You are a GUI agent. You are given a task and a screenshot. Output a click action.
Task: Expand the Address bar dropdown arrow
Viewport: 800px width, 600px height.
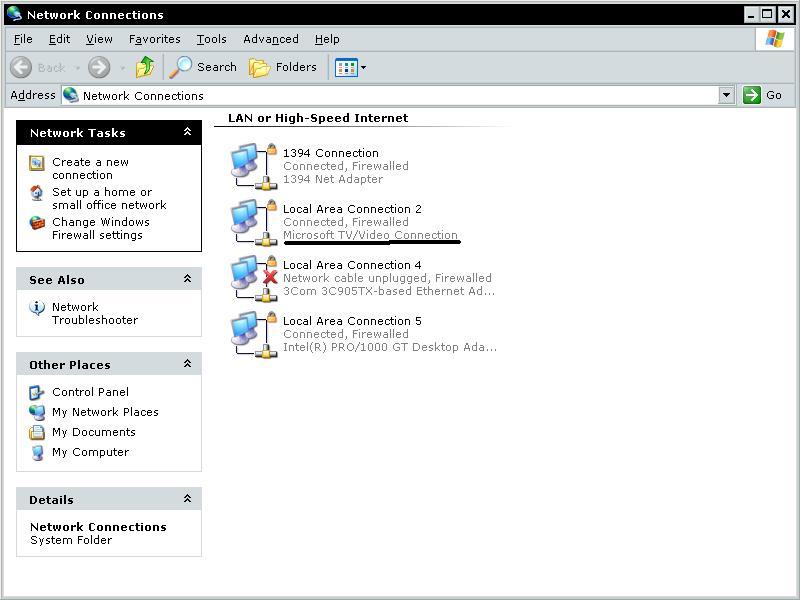click(727, 95)
